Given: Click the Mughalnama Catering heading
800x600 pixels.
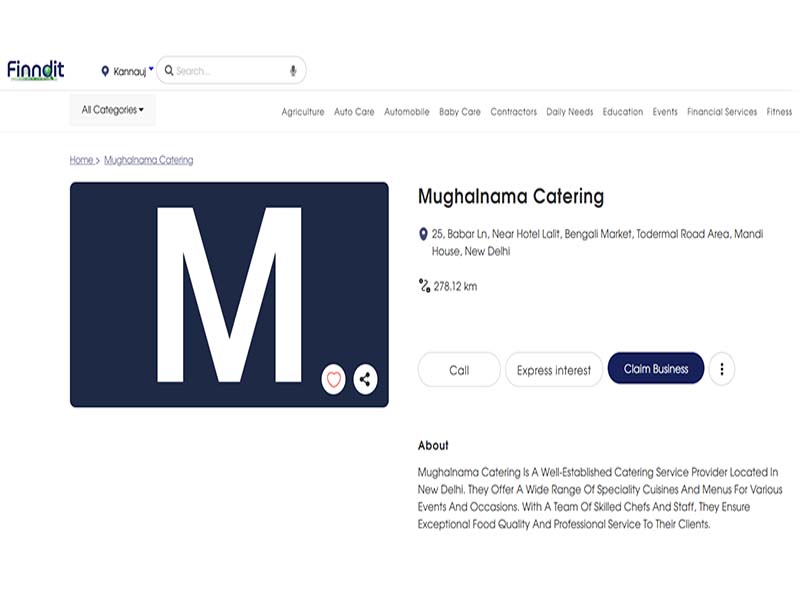Looking at the screenshot, I should click(x=511, y=196).
